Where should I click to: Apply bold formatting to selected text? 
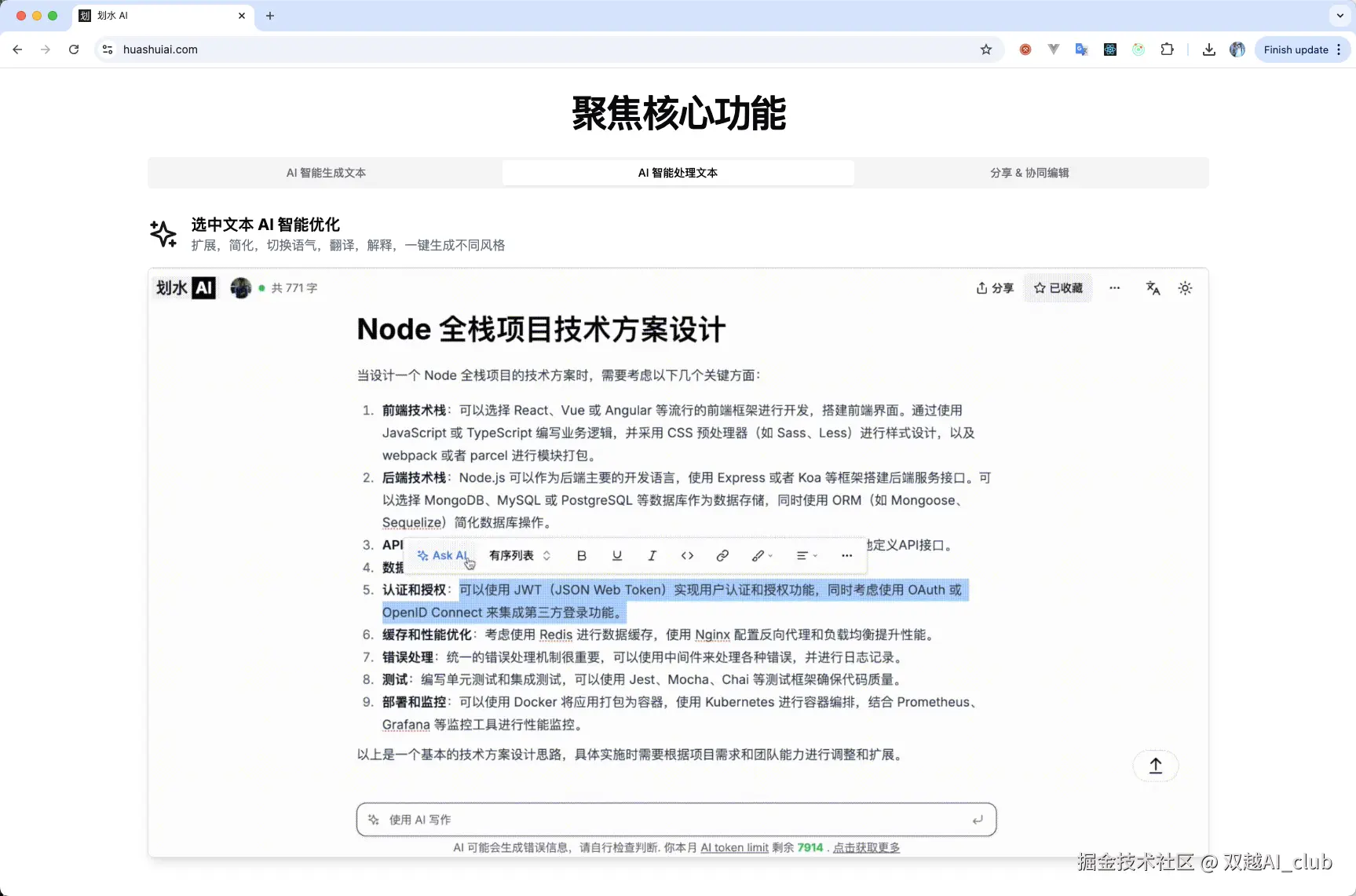[581, 555]
